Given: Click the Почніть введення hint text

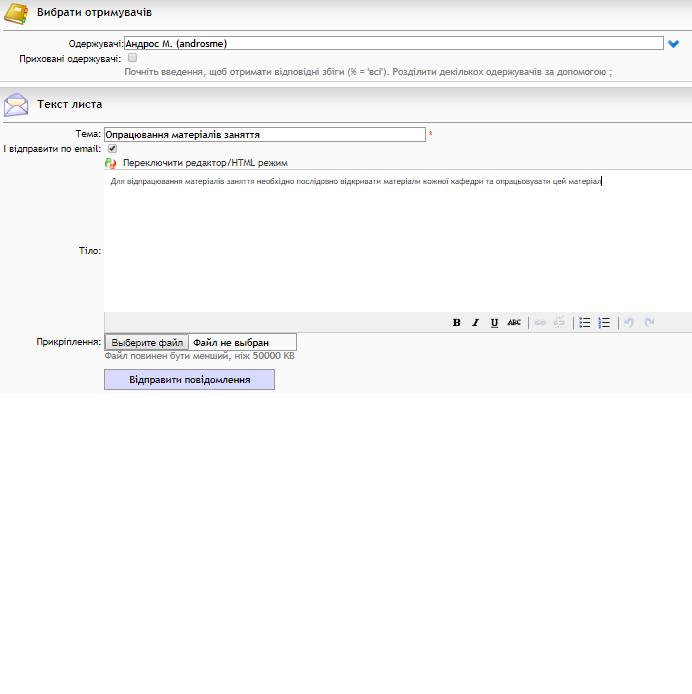Looking at the screenshot, I should (368, 72).
